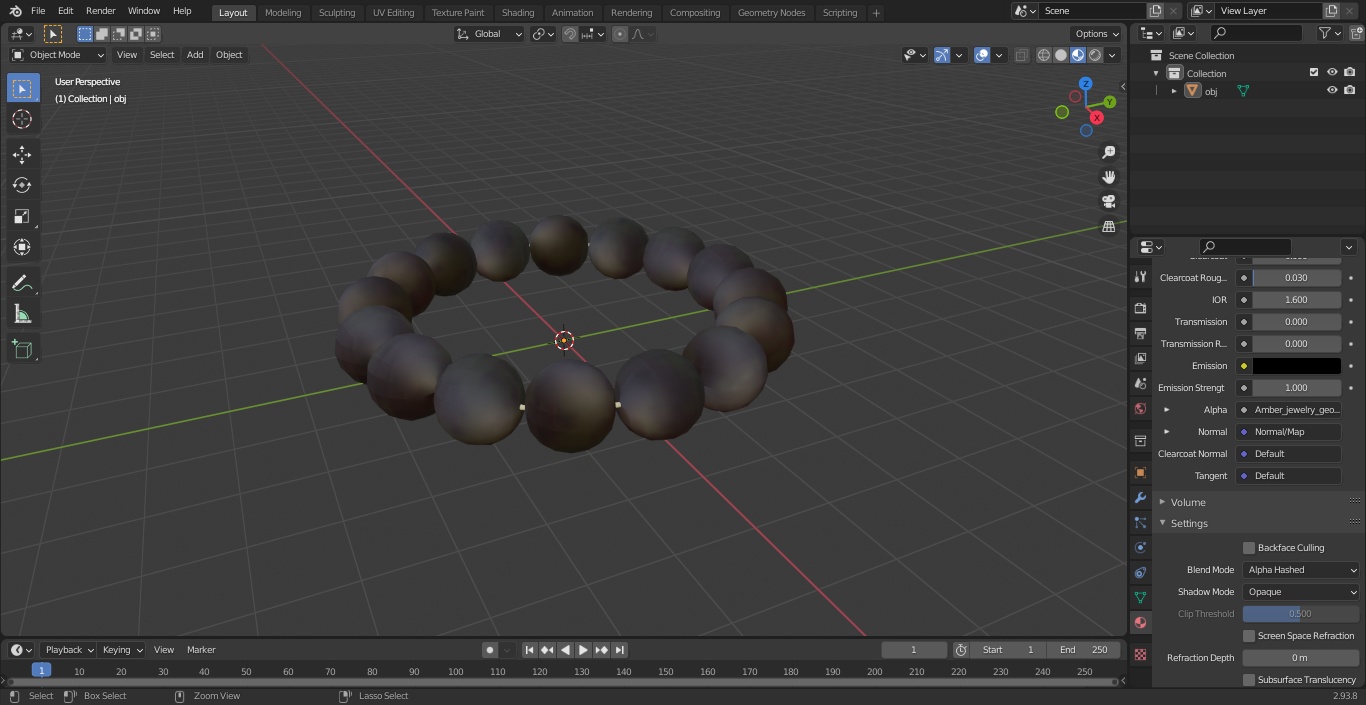
Task: Open the View Layer properties tab
Action: click(x=1140, y=358)
